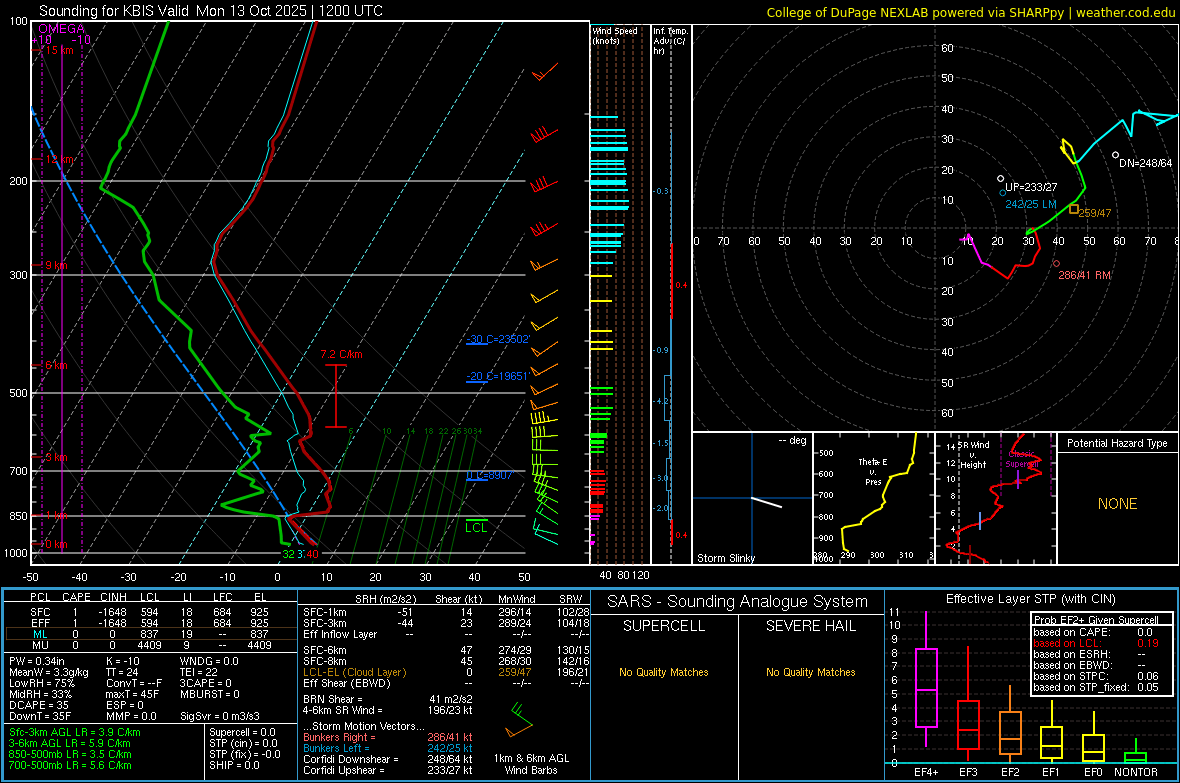Image resolution: width=1180 pixels, height=783 pixels.
Task: Click the DN=248/64 hodograph label
Action: (x=1145, y=163)
